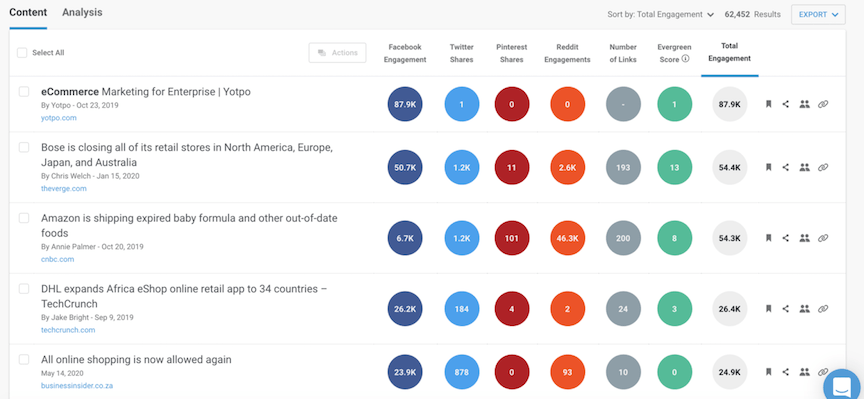The width and height of the screenshot is (864, 399).
Task: Check the Yotpo eCommerce Marketing row checkbox
Action: pyautogui.click(x=24, y=91)
